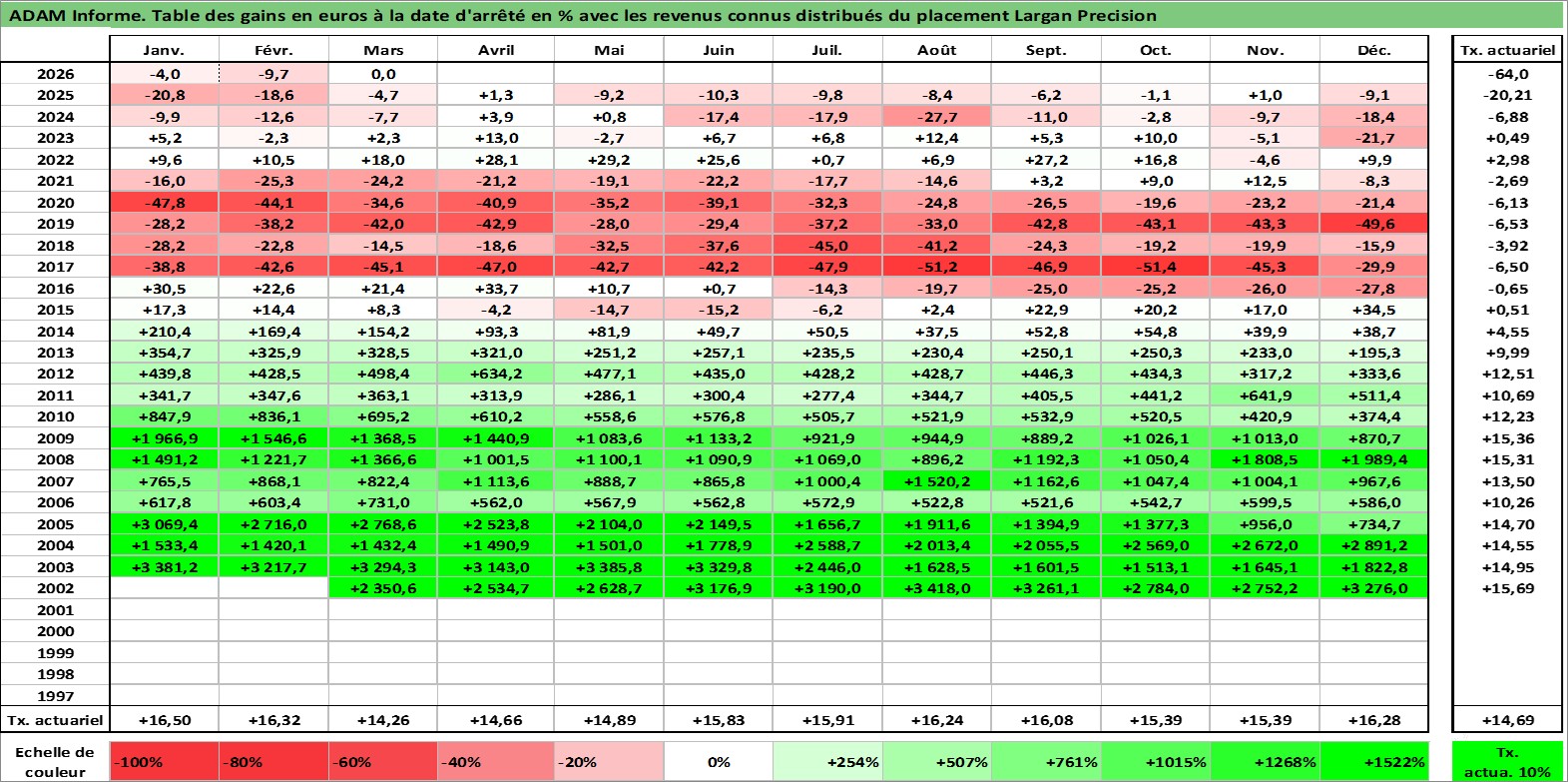Select the Juin column header
The image size is (1568, 782).
718,50
